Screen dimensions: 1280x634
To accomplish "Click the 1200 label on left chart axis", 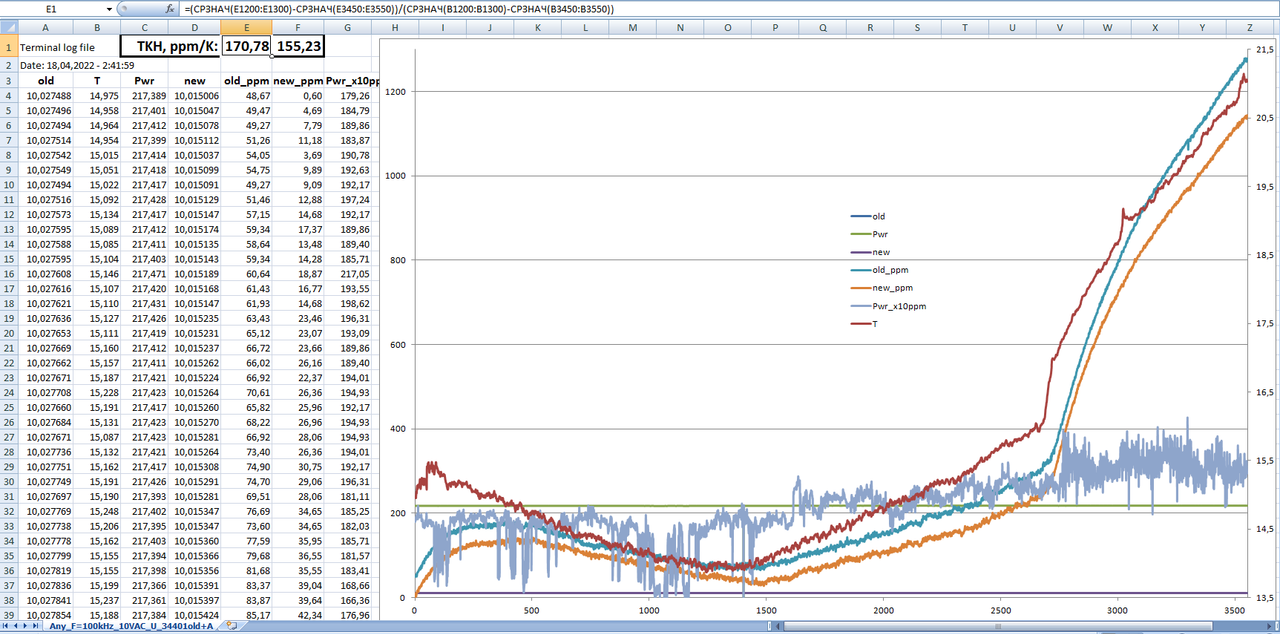I will pyautogui.click(x=397, y=92).
